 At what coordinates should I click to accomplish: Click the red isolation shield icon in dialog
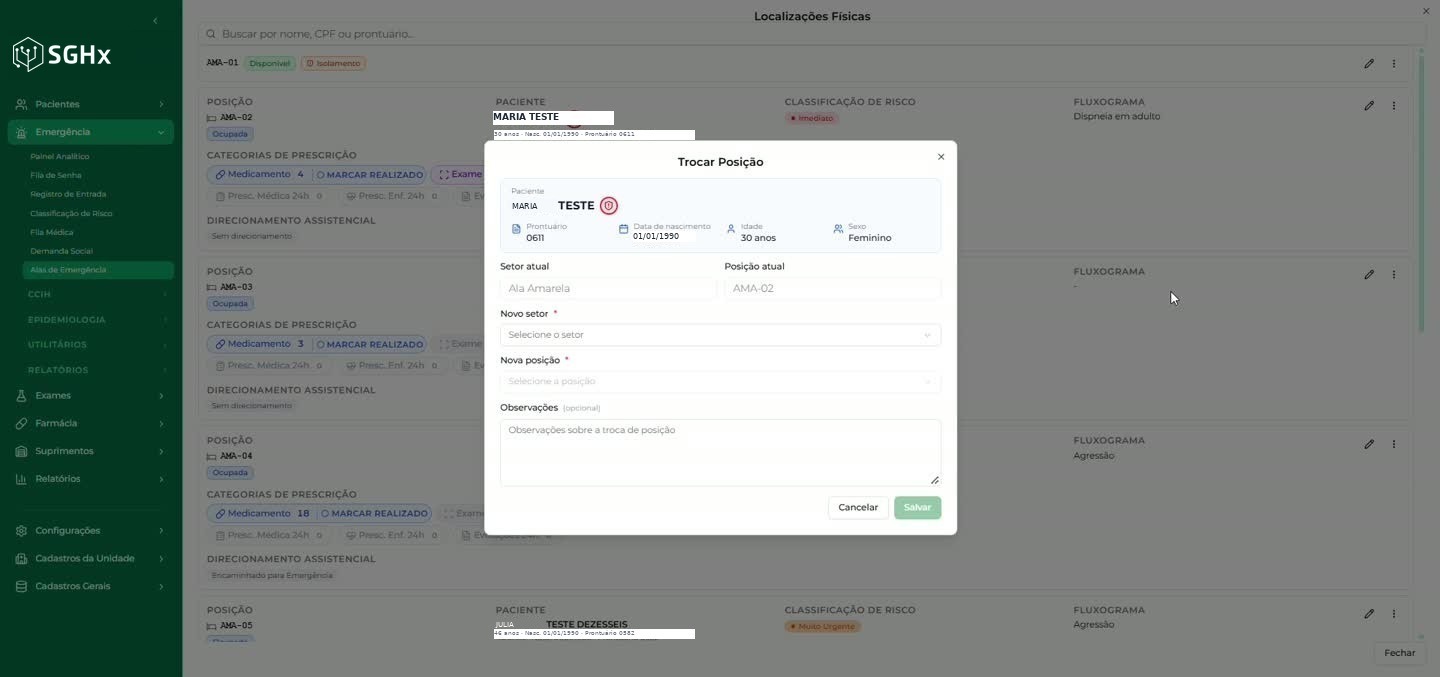tap(609, 206)
